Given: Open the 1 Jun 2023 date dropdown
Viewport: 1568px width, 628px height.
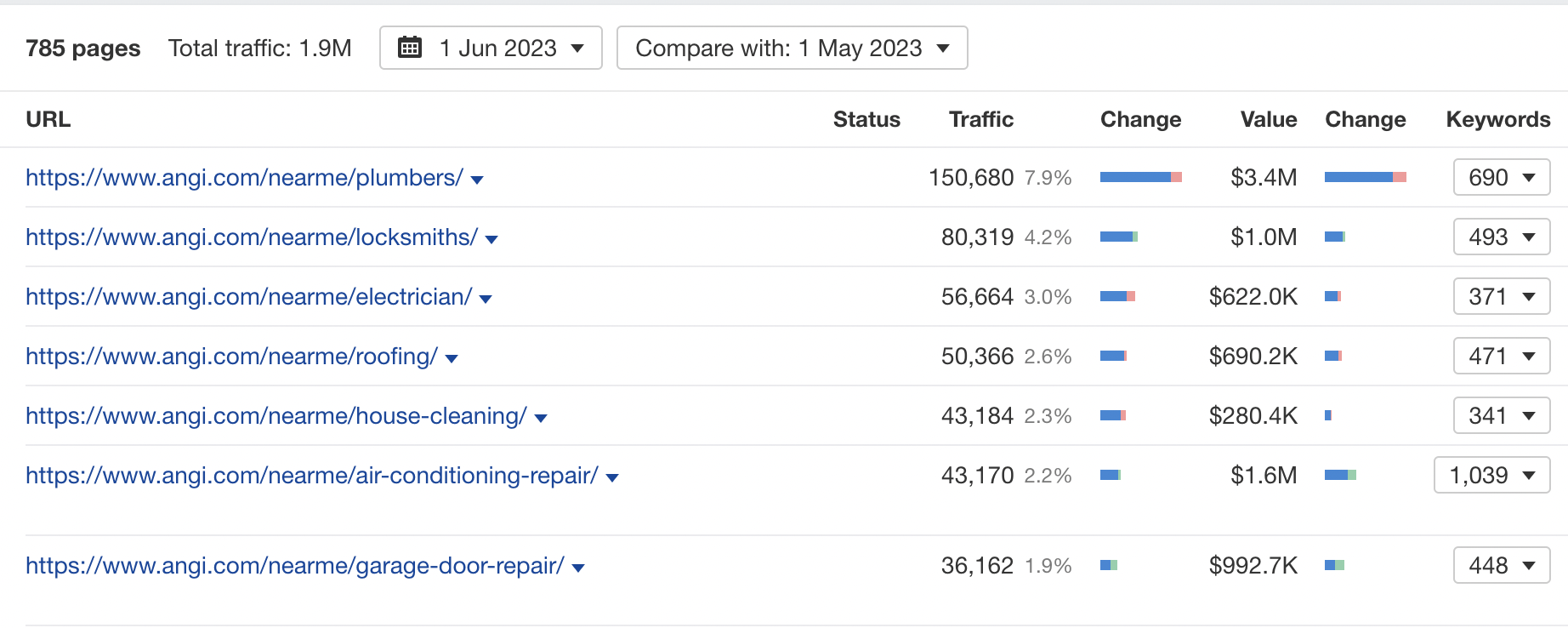Looking at the screenshot, I should point(491,48).
